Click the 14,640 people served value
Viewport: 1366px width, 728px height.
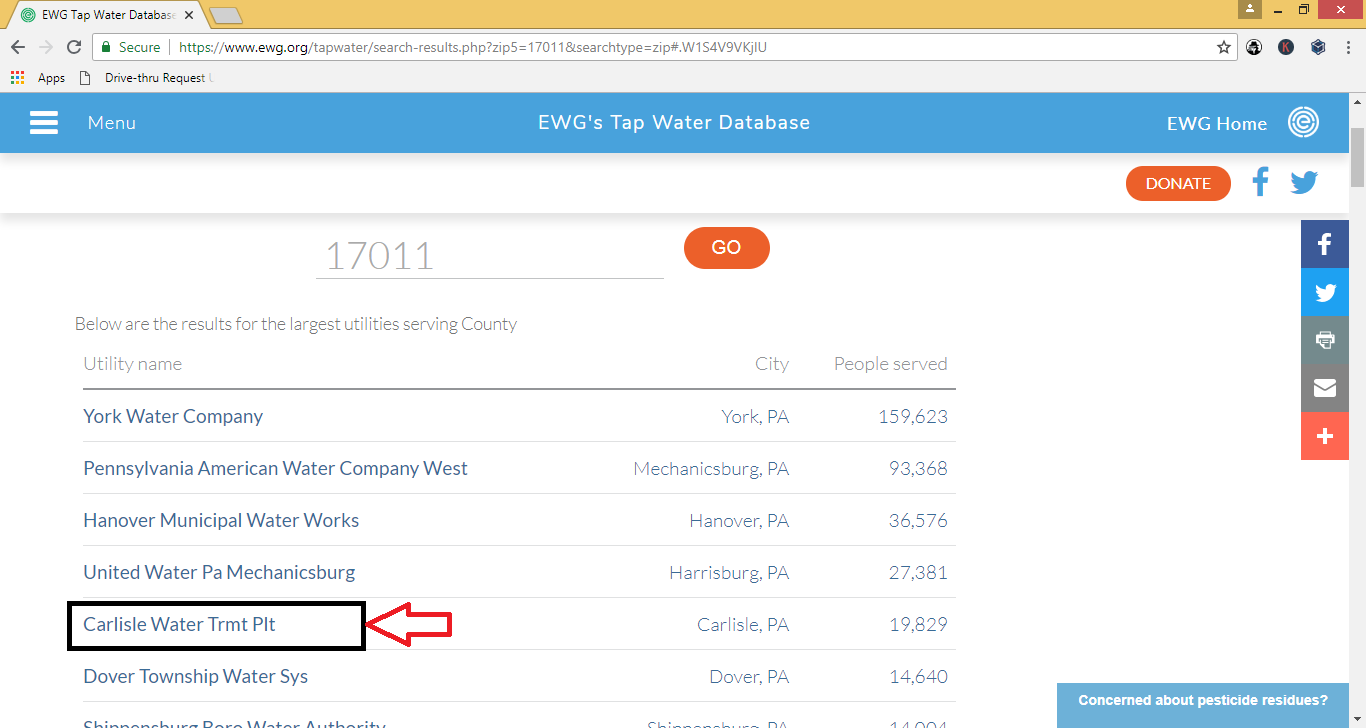click(918, 676)
